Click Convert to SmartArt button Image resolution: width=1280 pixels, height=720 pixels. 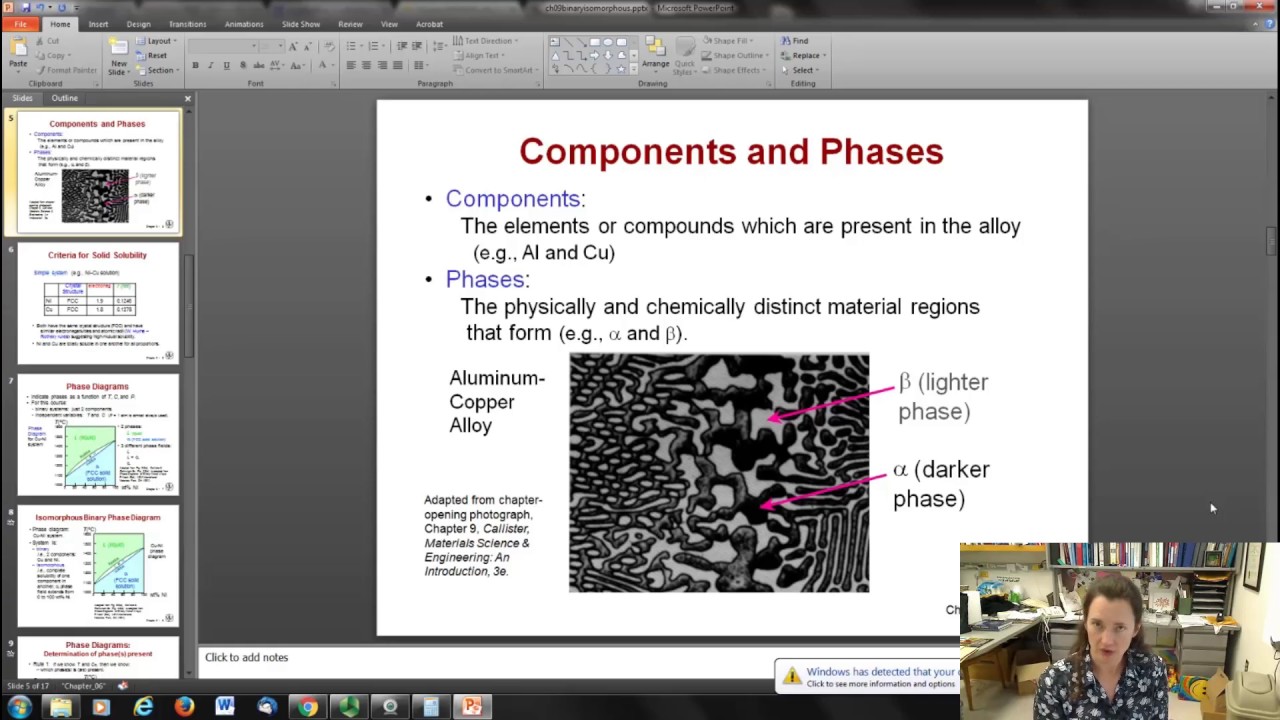click(494, 70)
